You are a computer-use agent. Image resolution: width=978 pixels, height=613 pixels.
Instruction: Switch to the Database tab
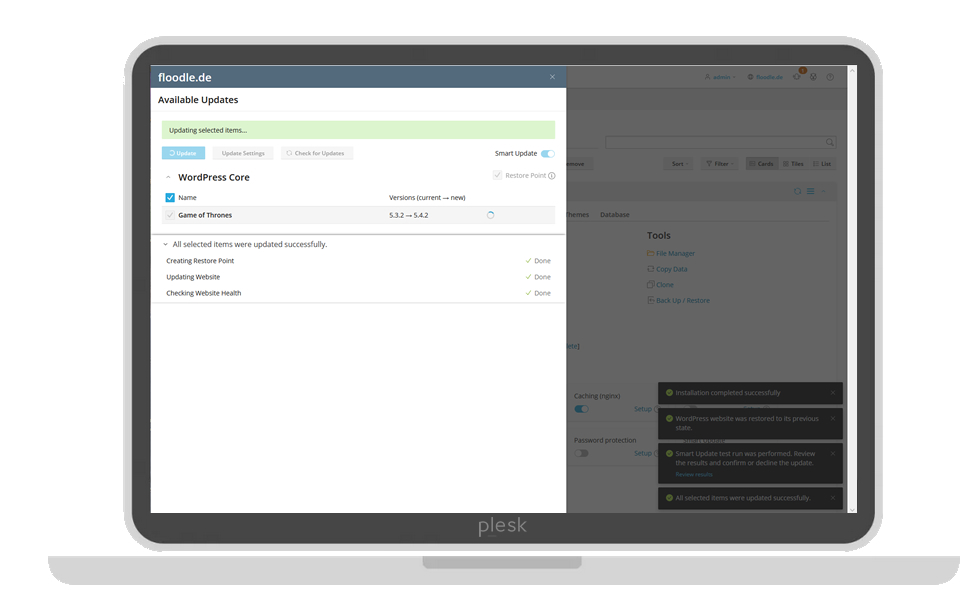pyautogui.click(x=614, y=215)
